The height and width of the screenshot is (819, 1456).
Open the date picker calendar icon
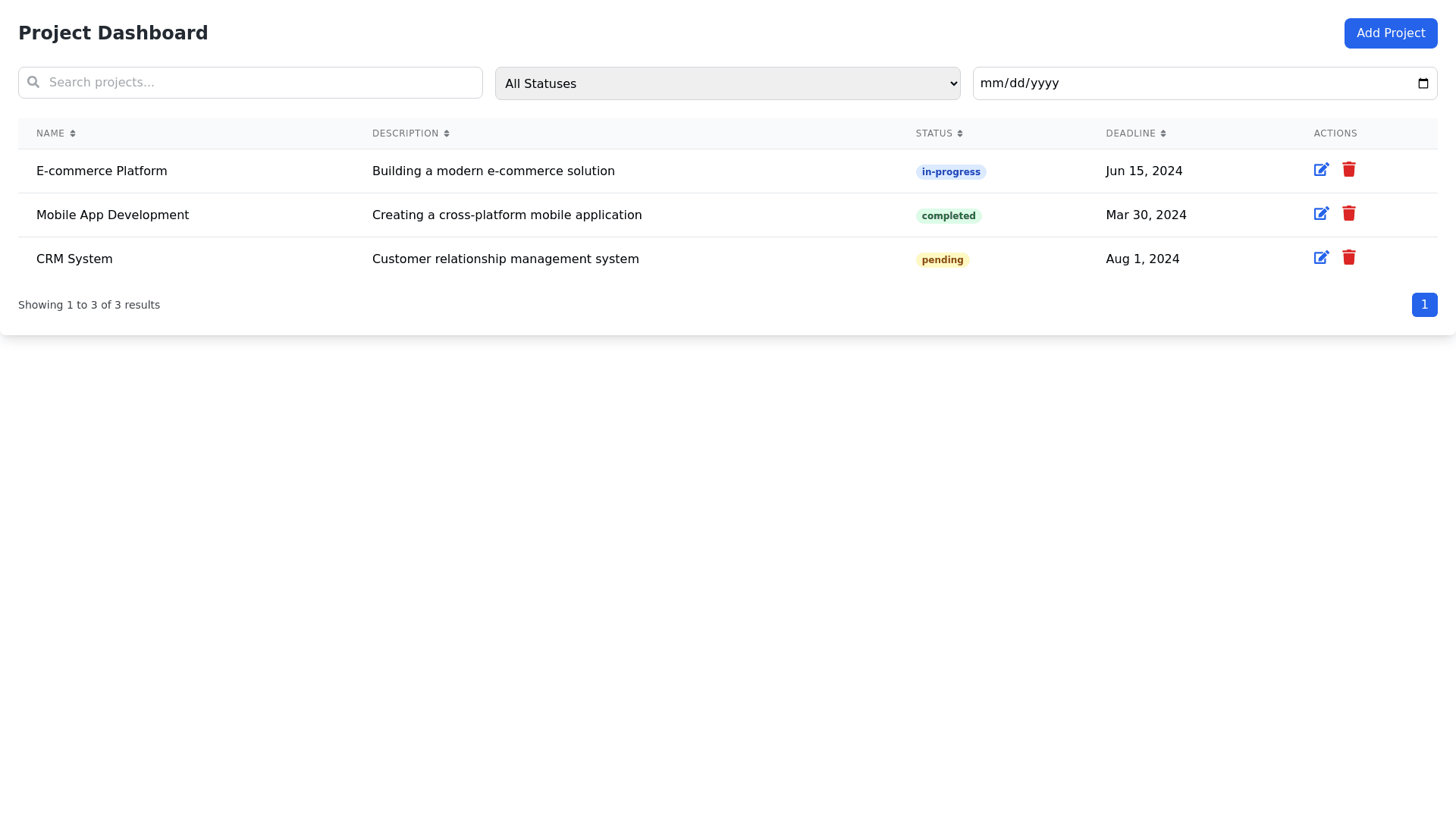tap(1423, 83)
